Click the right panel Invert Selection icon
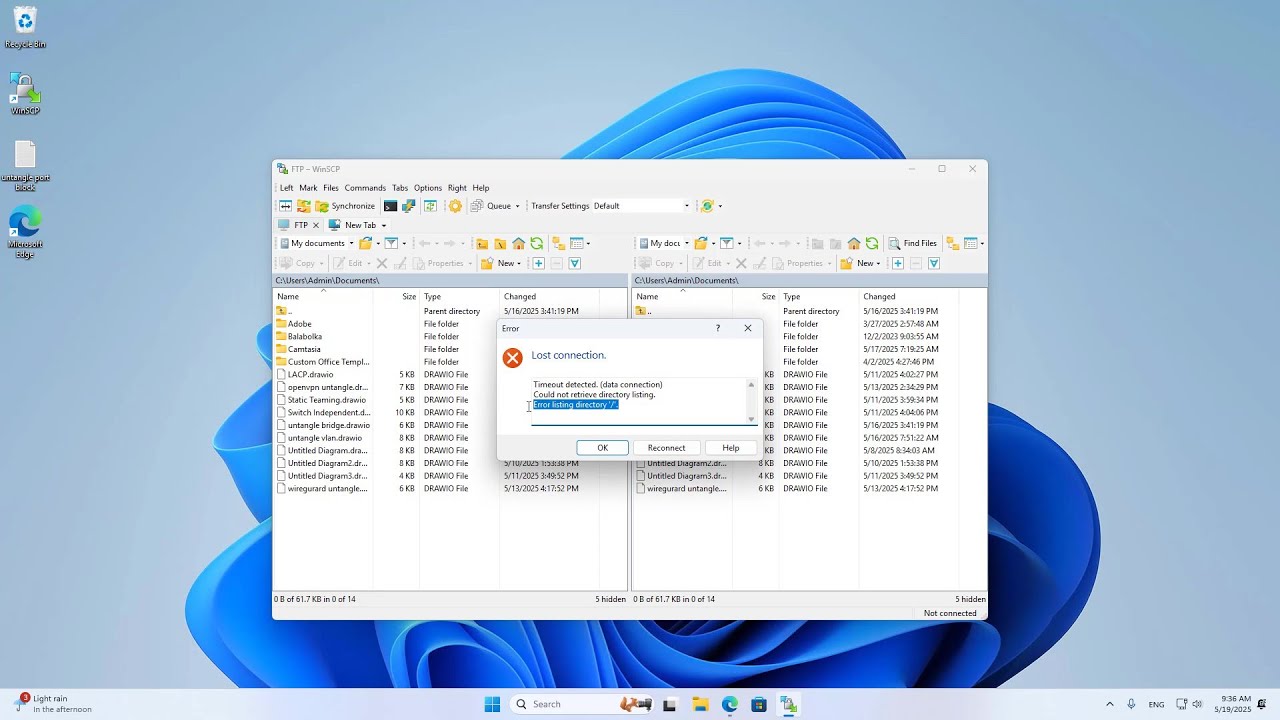The width and height of the screenshot is (1280, 720). [934, 263]
